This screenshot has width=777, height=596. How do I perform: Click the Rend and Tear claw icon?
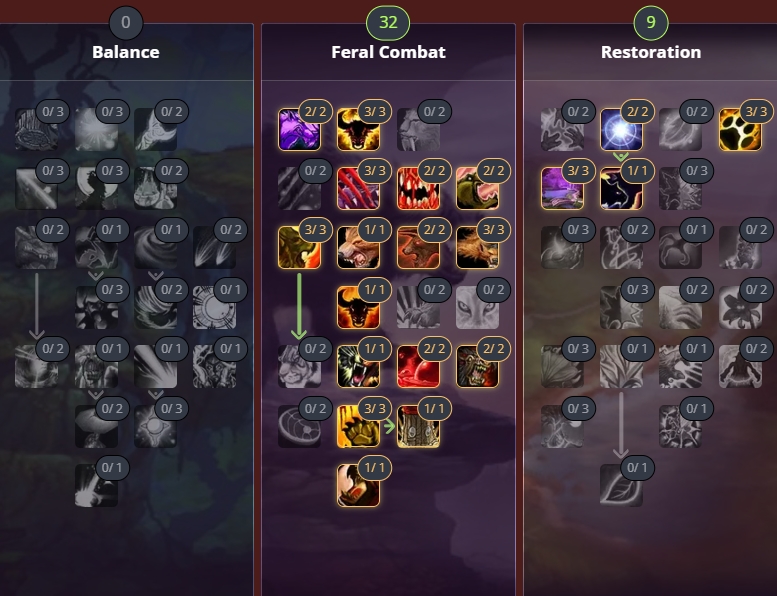click(x=358, y=426)
